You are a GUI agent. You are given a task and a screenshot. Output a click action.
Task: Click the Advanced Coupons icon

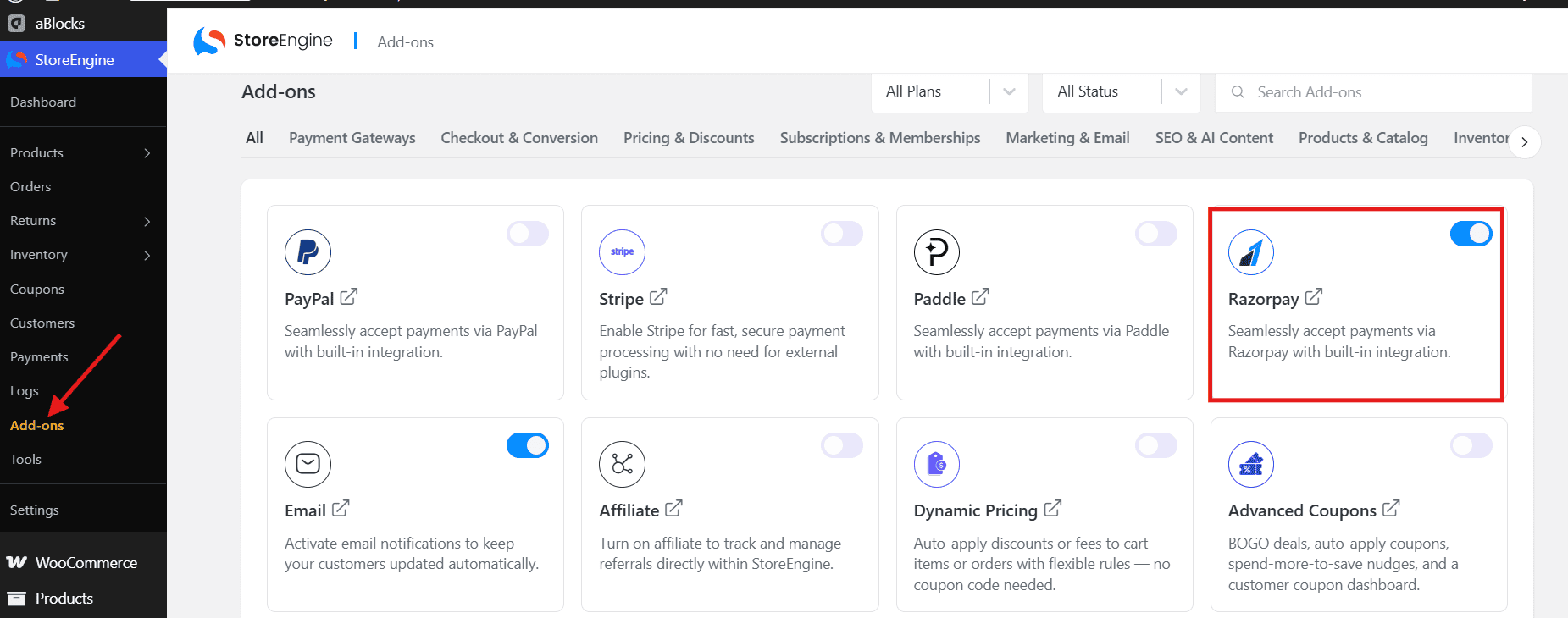click(1251, 464)
